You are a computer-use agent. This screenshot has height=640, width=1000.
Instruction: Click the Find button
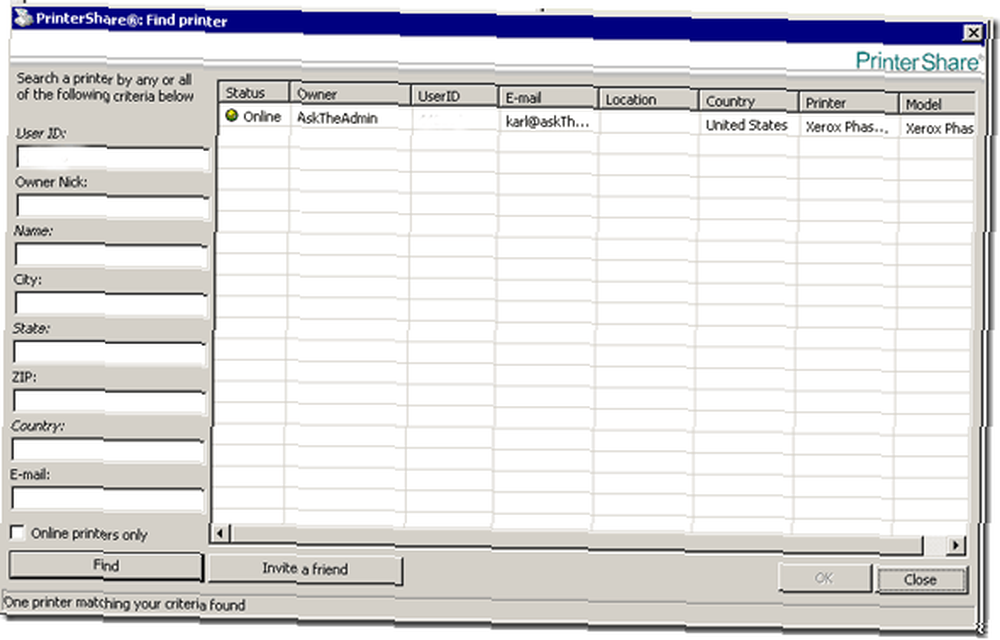[106, 565]
